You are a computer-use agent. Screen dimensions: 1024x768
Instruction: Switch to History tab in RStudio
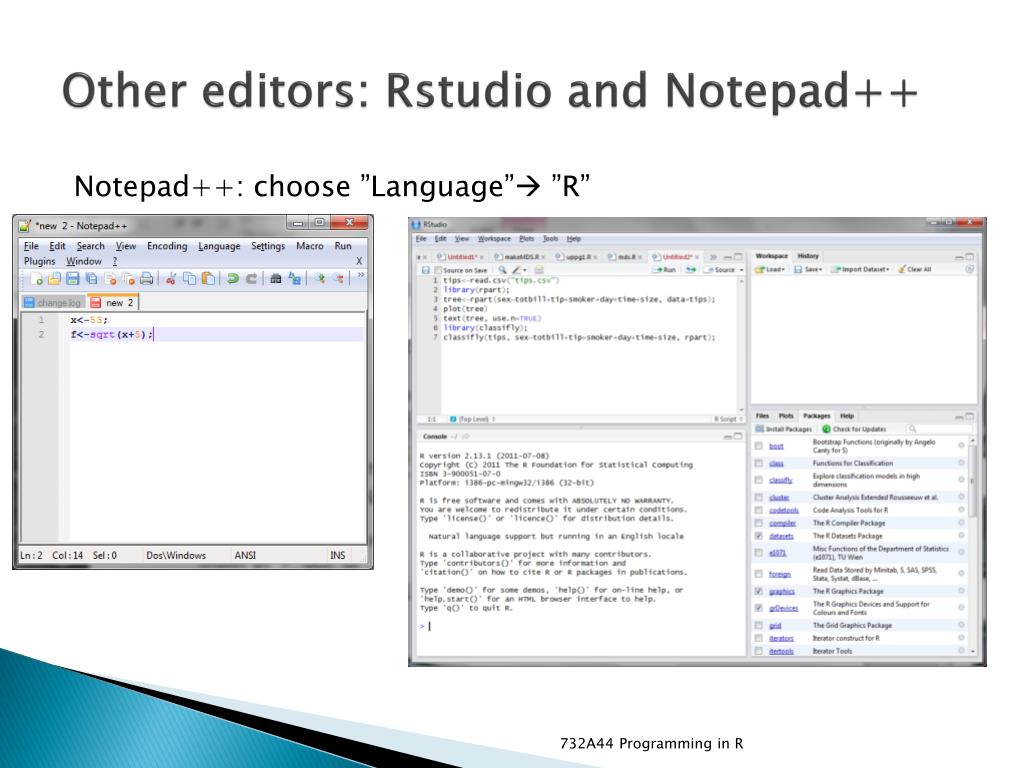[x=808, y=256]
